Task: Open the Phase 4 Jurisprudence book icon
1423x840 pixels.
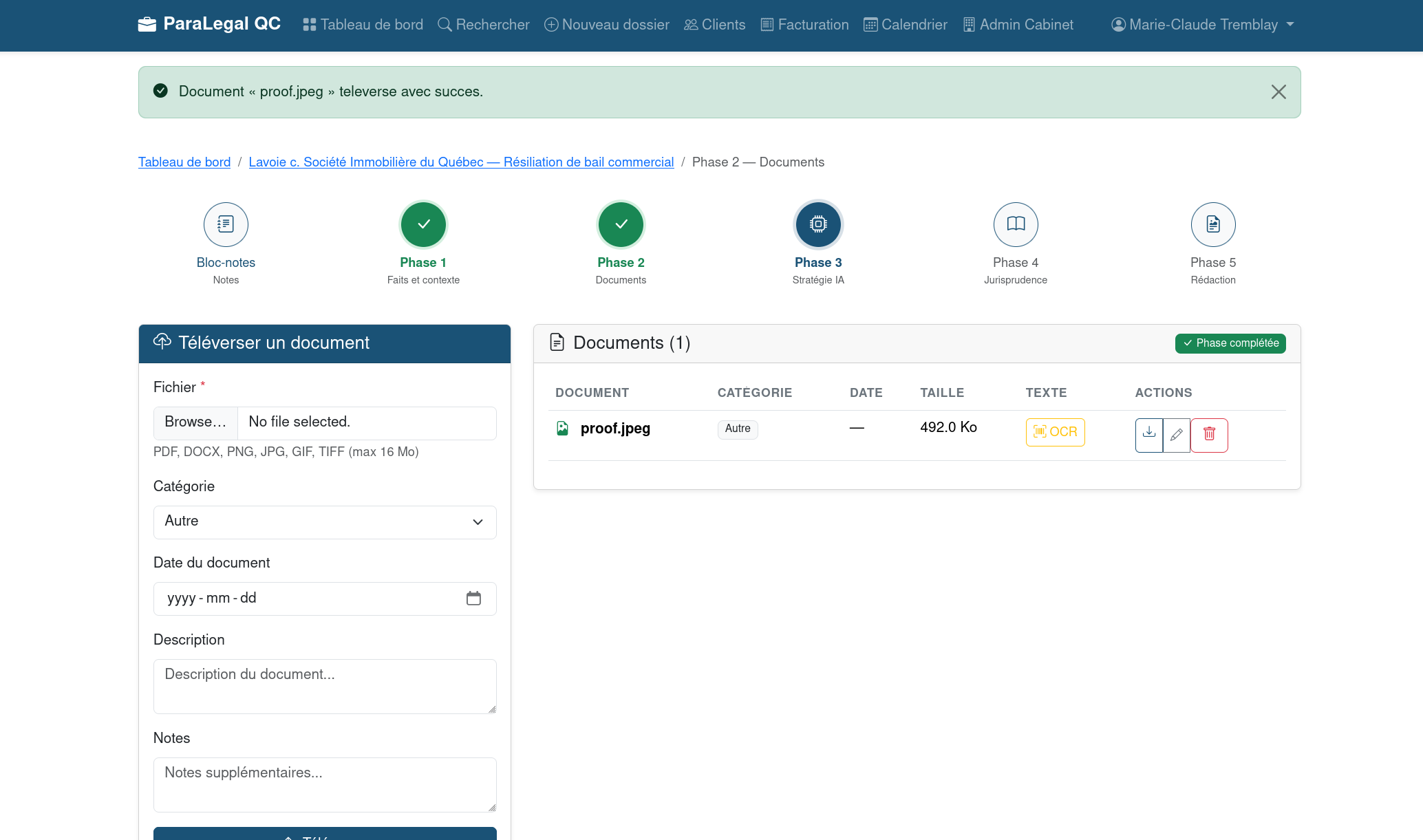Action: [1015, 224]
